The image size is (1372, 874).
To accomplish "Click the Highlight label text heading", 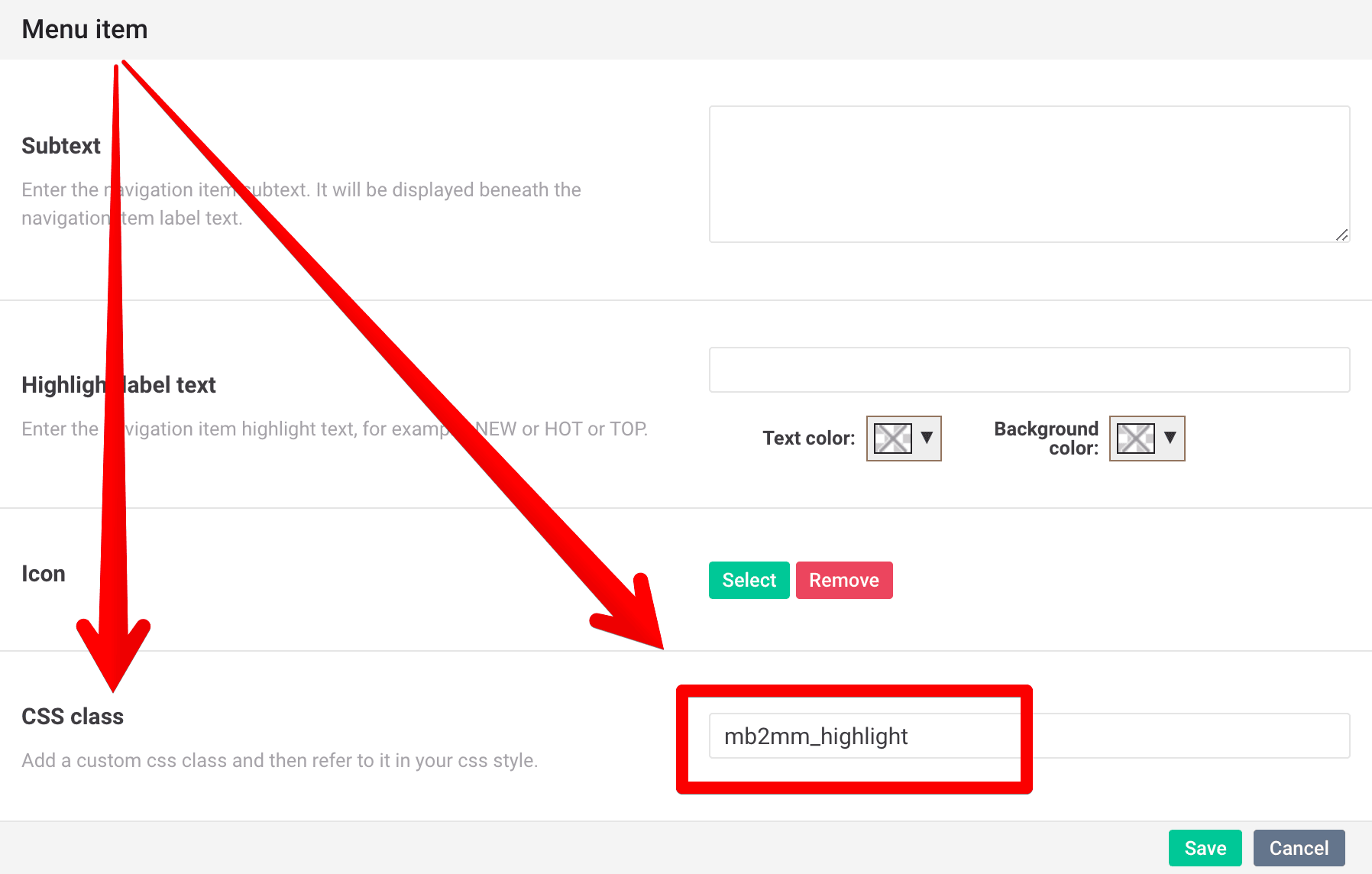I will click(x=118, y=384).
